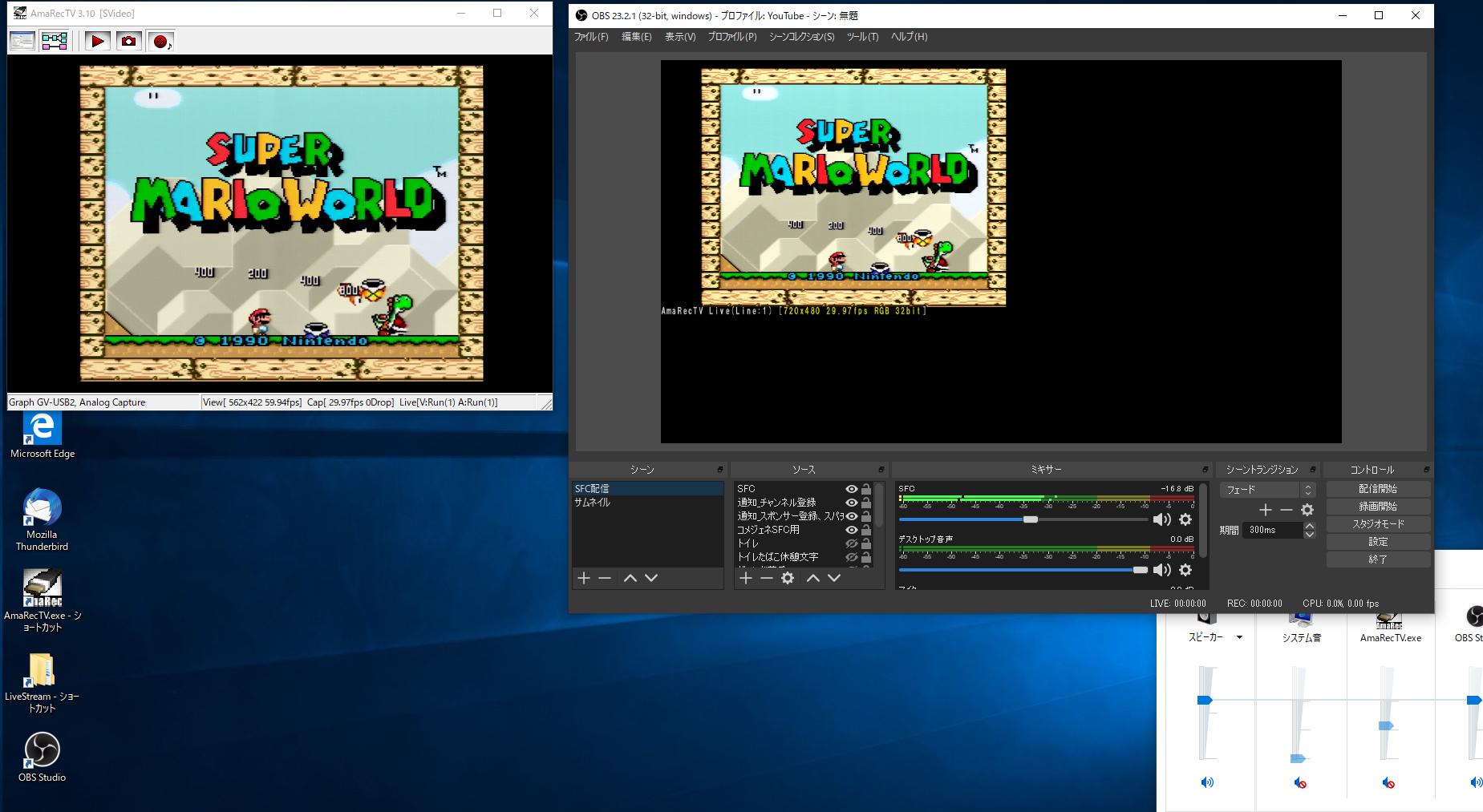Mute デスクトップ音声 mixer speaker icon
This screenshot has height=812, width=1483.
pyautogui.click(x=1161, y=570)
